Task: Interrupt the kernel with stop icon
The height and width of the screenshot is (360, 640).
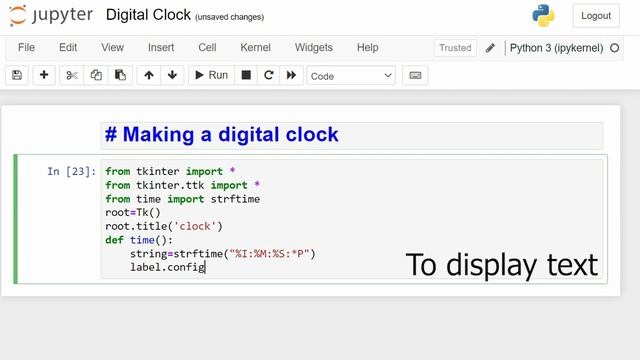Action: [x=246, y=75]
